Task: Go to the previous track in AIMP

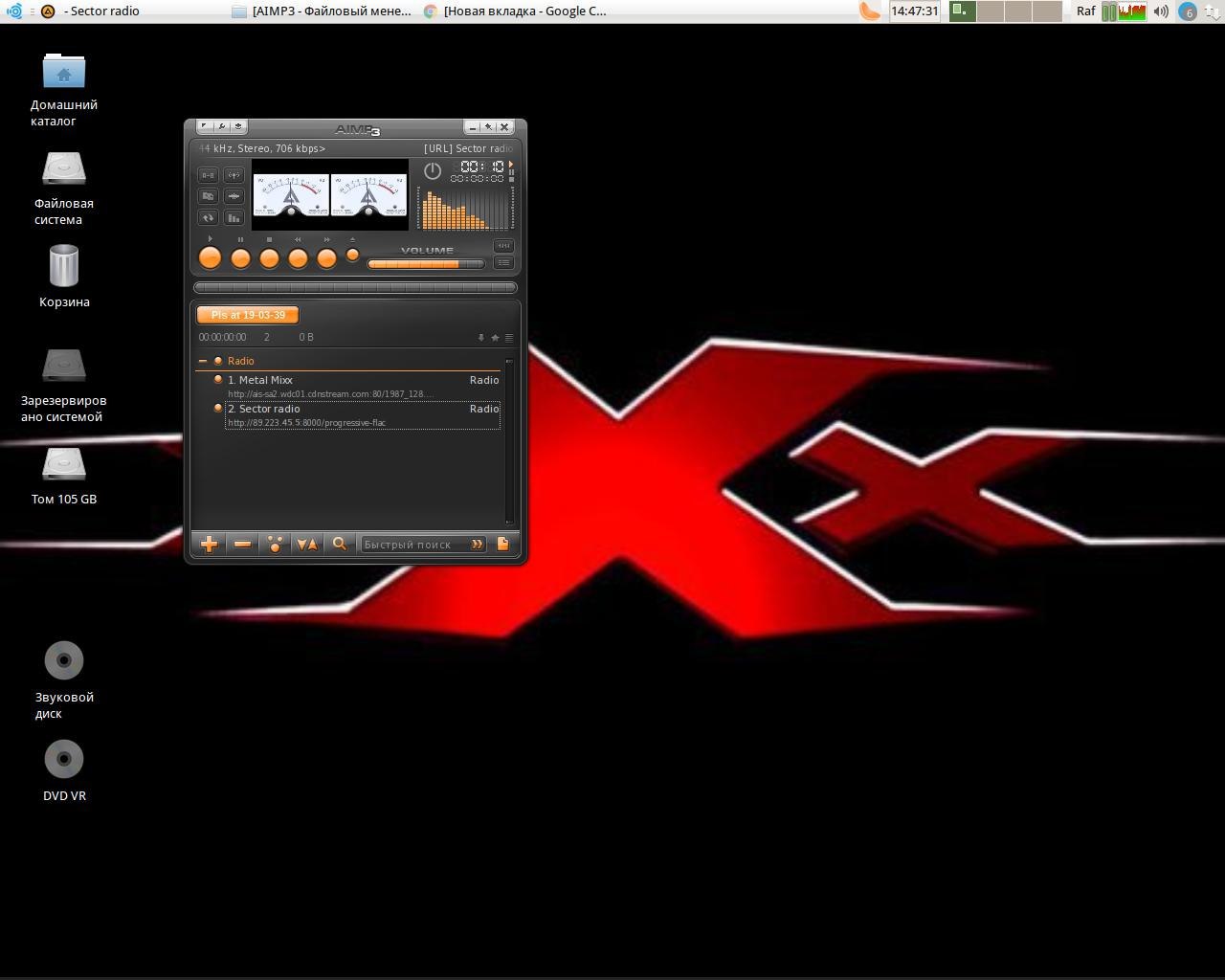Action: pos(298,257)
